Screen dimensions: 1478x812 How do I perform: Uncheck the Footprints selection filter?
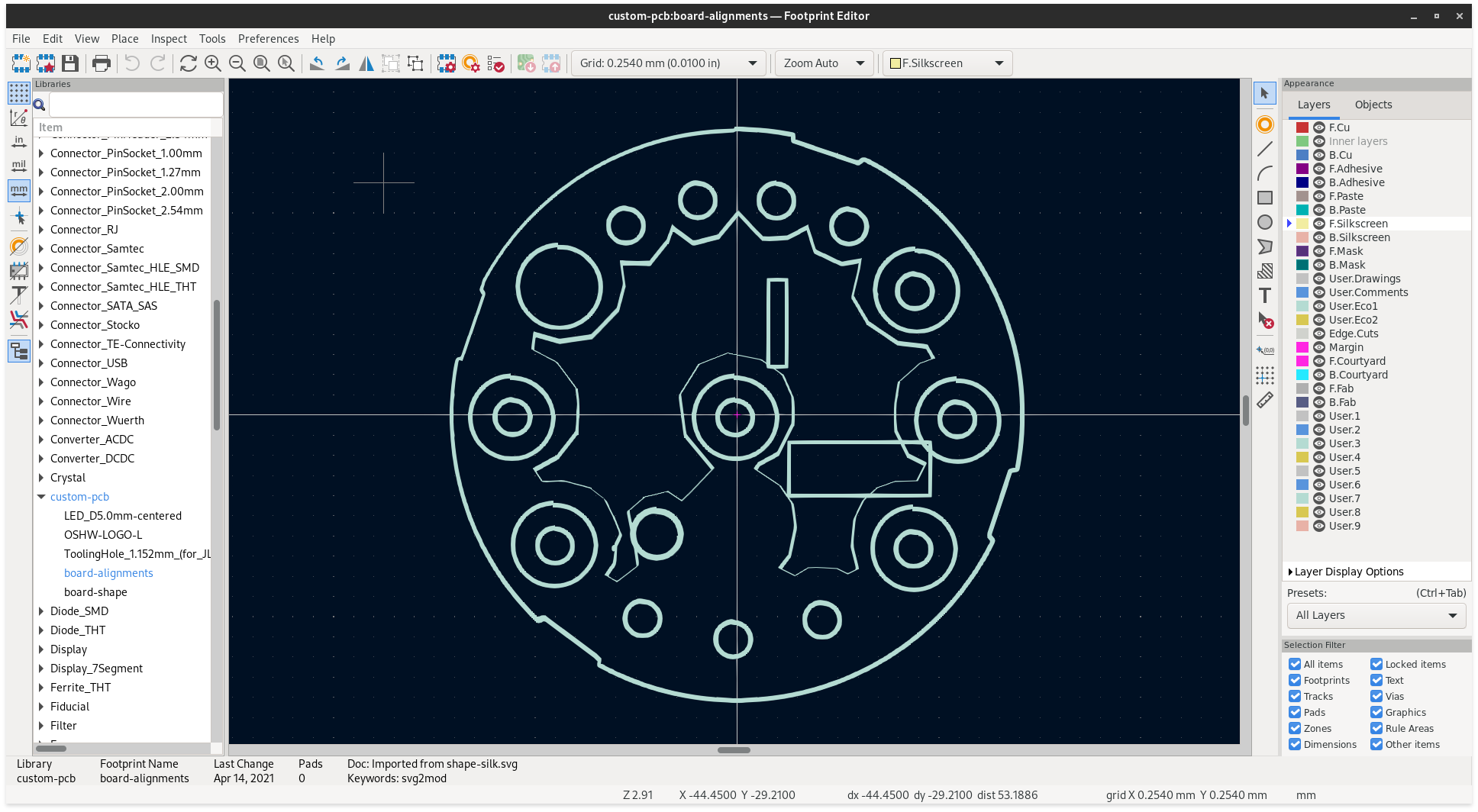click(x=1295, y=680)
